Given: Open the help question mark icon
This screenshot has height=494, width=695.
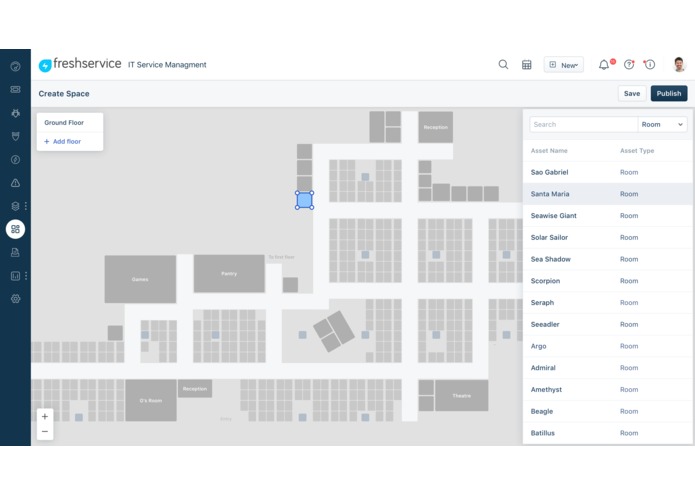Looking at the screenshot, I should pyautogui.click(x=629, y=65).
